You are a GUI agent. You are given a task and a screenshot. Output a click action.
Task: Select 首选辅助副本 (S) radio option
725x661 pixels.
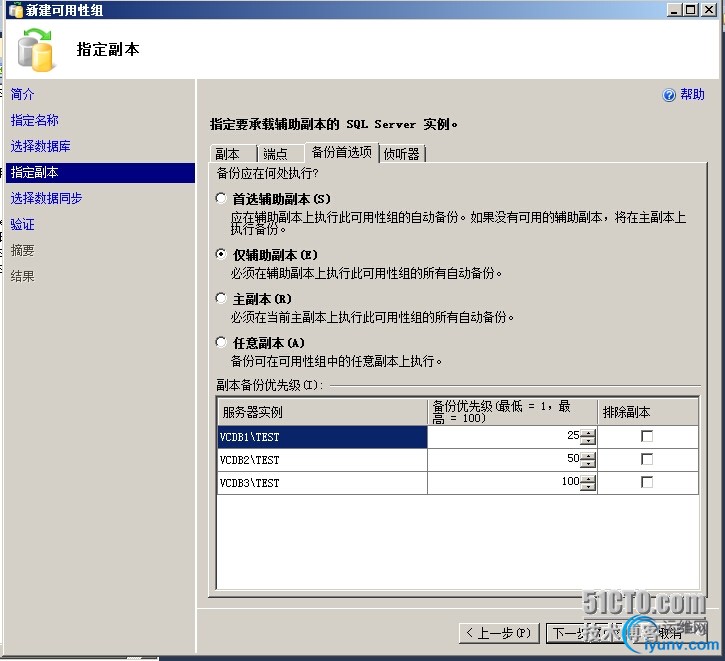coord(221,199)
